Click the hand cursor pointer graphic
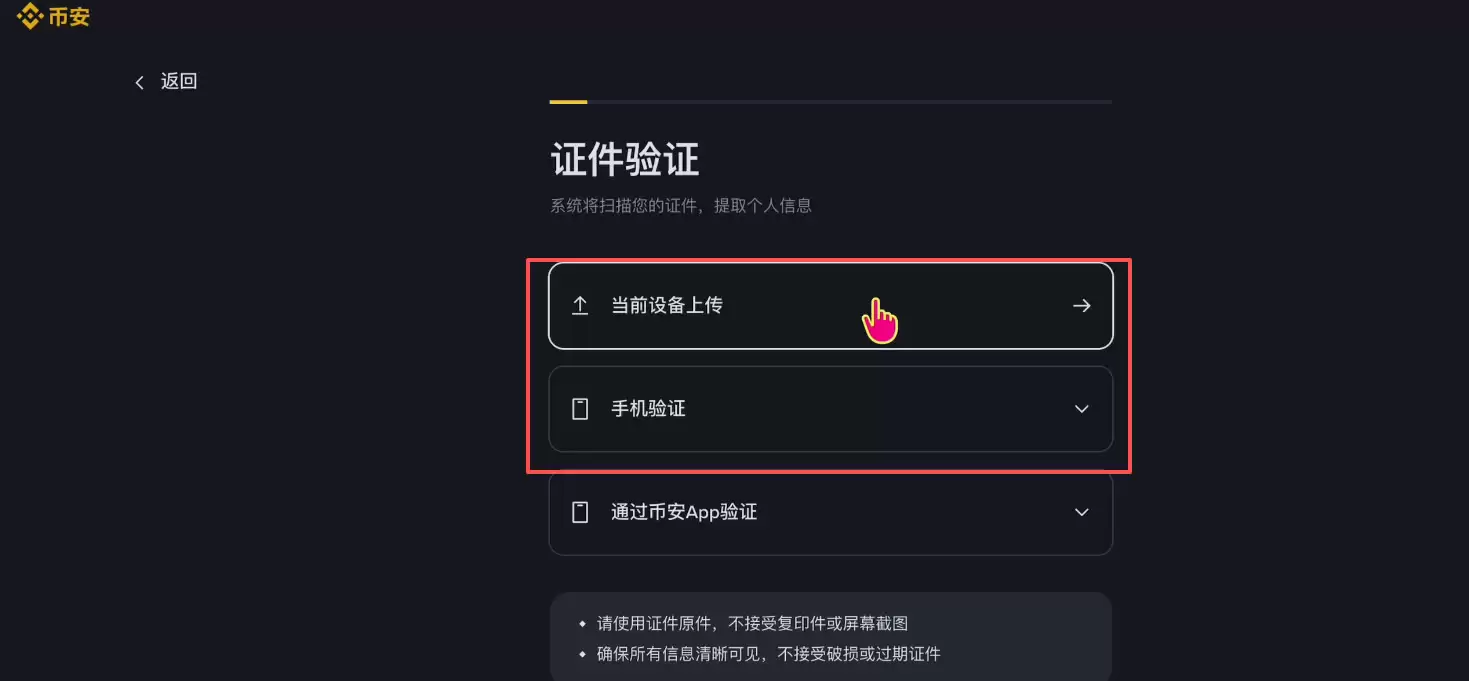 (x=880, y=316)
